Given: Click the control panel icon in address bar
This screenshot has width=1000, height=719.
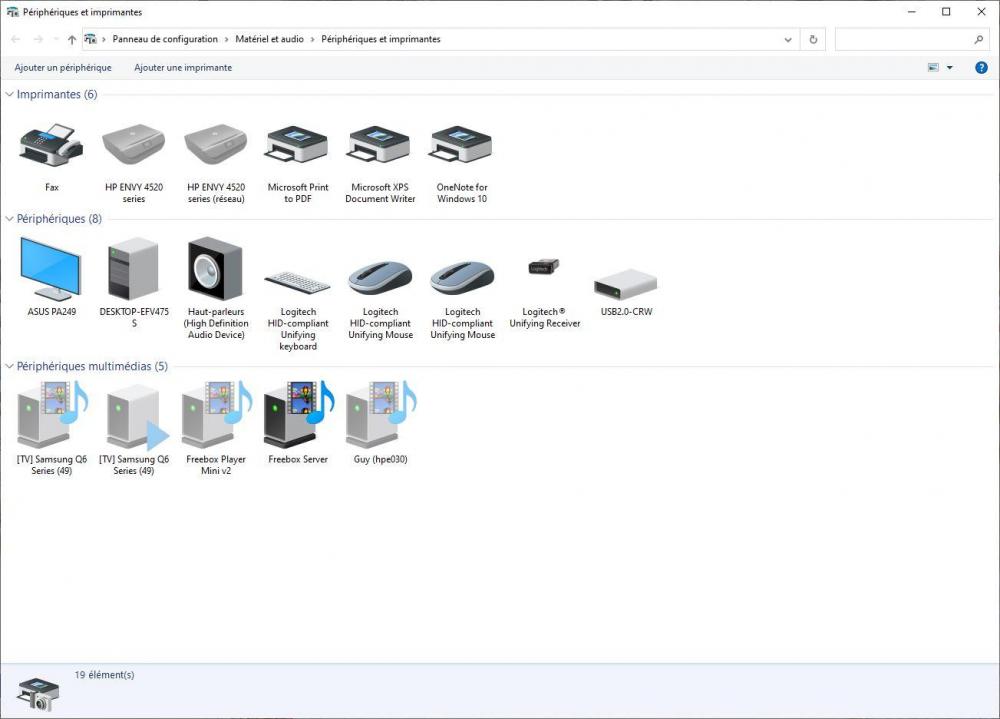Looking at the screenshot, I should pos(91,40).
